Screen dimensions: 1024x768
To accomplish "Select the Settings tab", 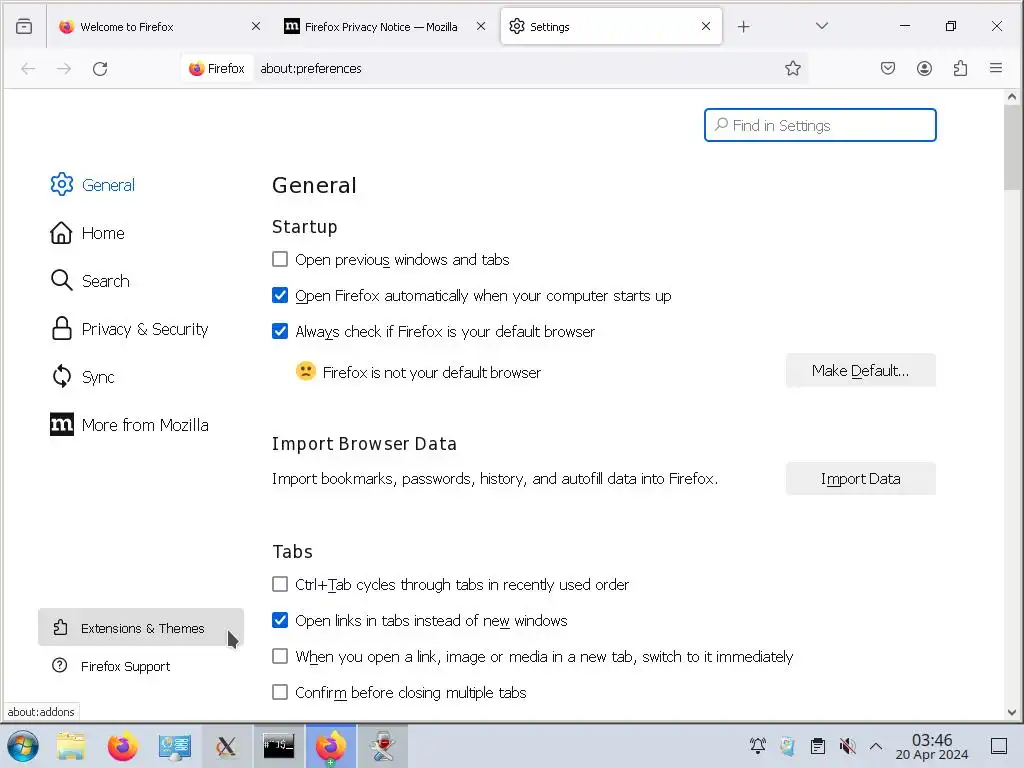I will pos(611,27).
